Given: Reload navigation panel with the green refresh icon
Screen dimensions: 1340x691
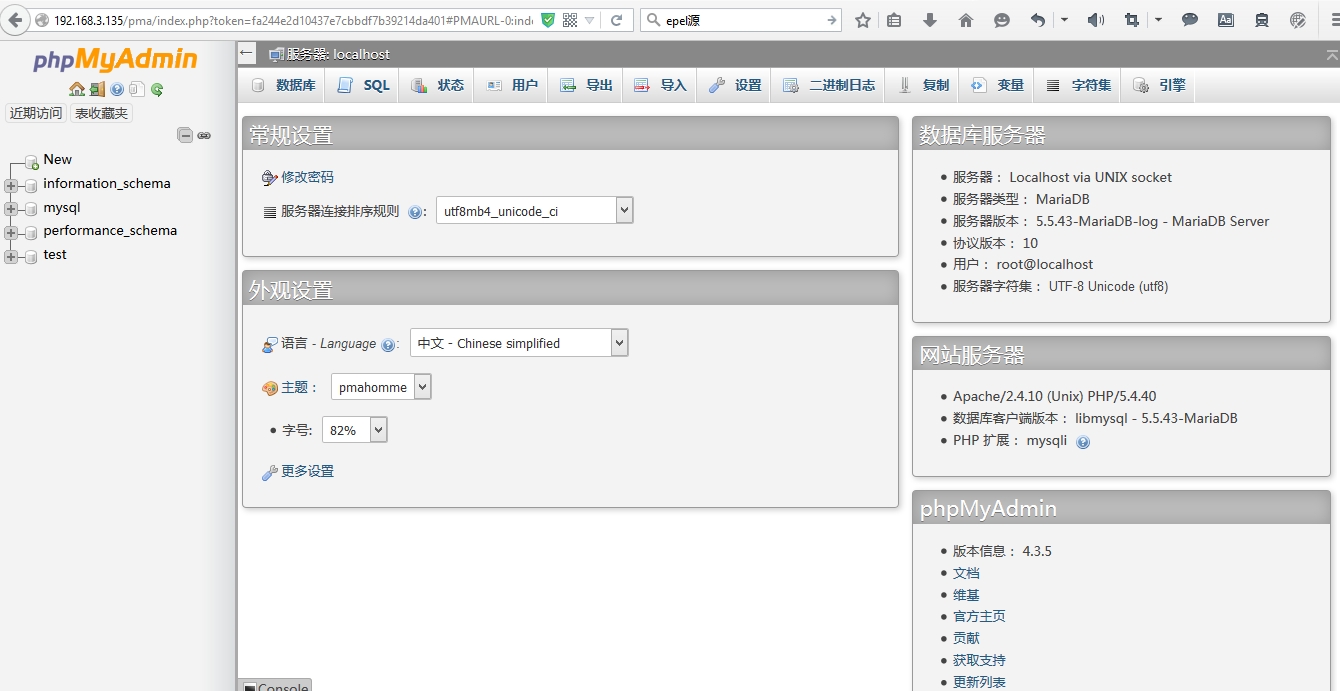Looking at the screenshot, I should click(157, 89).
